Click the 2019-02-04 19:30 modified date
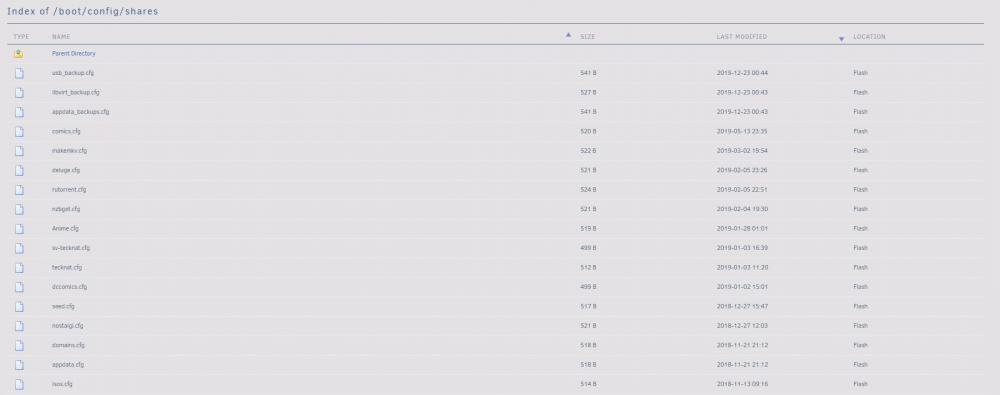The width and height of the screenshot is (1000, 395). coord(742,209)
